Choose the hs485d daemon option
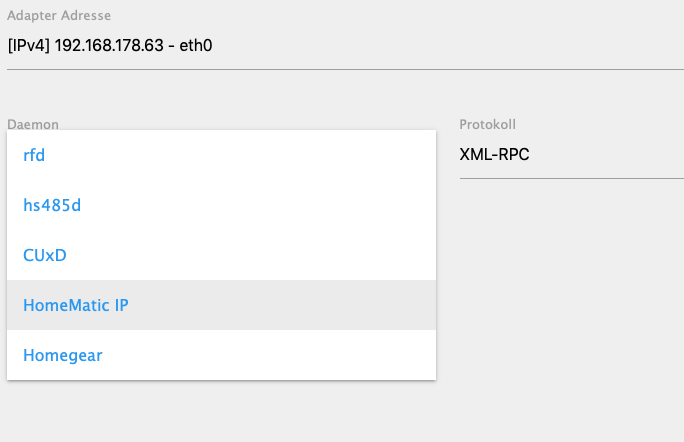684x442 pixels. coord(221,205)
